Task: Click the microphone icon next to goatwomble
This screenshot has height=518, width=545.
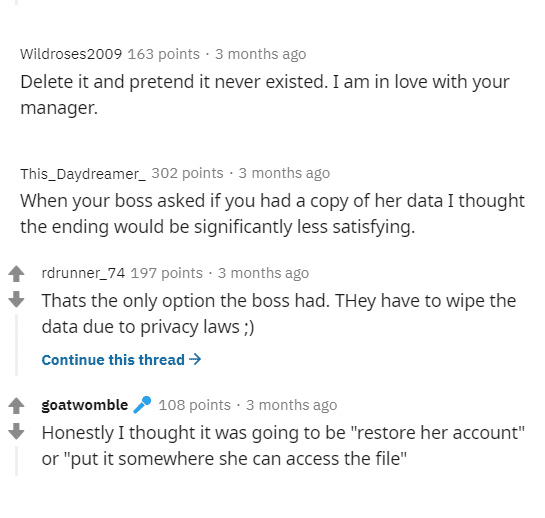Action: click(143, 405)
